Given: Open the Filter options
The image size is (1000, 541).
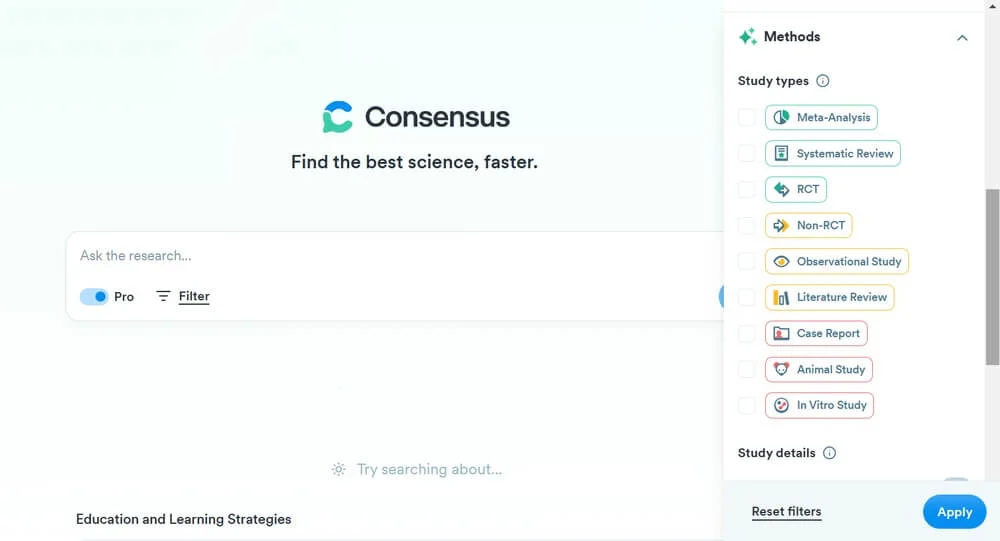Looking at the screenshot, I should (x=183, y=297).
